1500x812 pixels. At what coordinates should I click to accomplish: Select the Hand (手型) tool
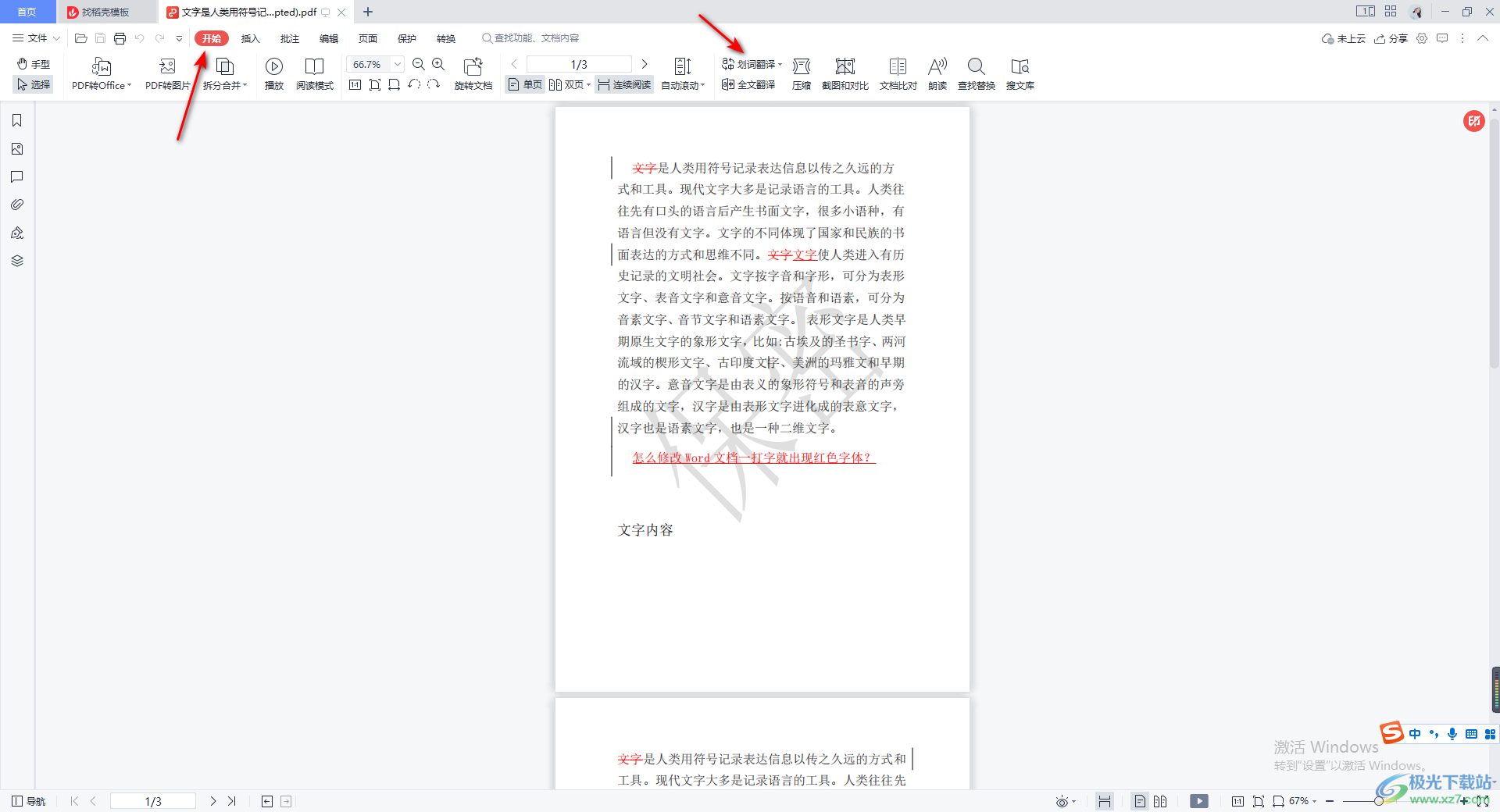34,64
